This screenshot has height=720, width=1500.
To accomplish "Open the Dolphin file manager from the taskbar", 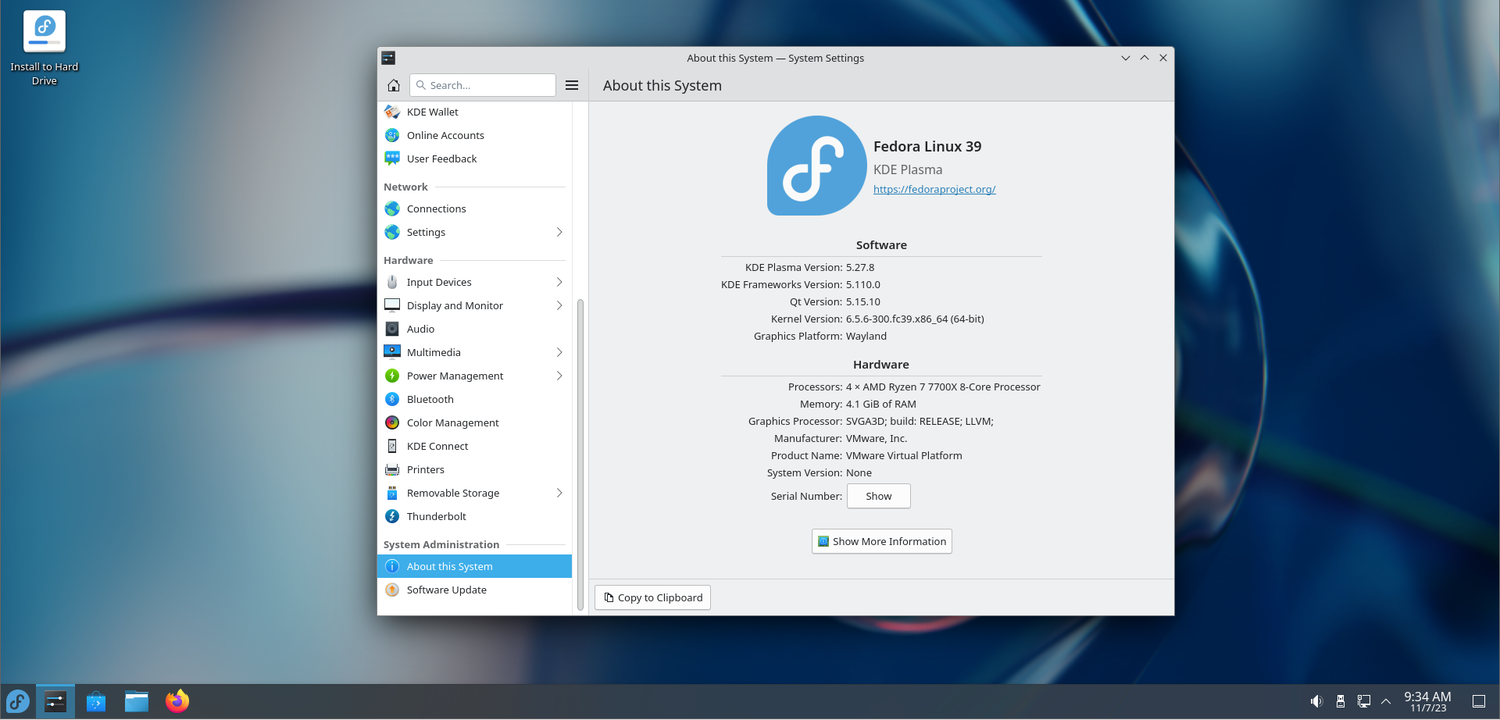I will 137,701.
